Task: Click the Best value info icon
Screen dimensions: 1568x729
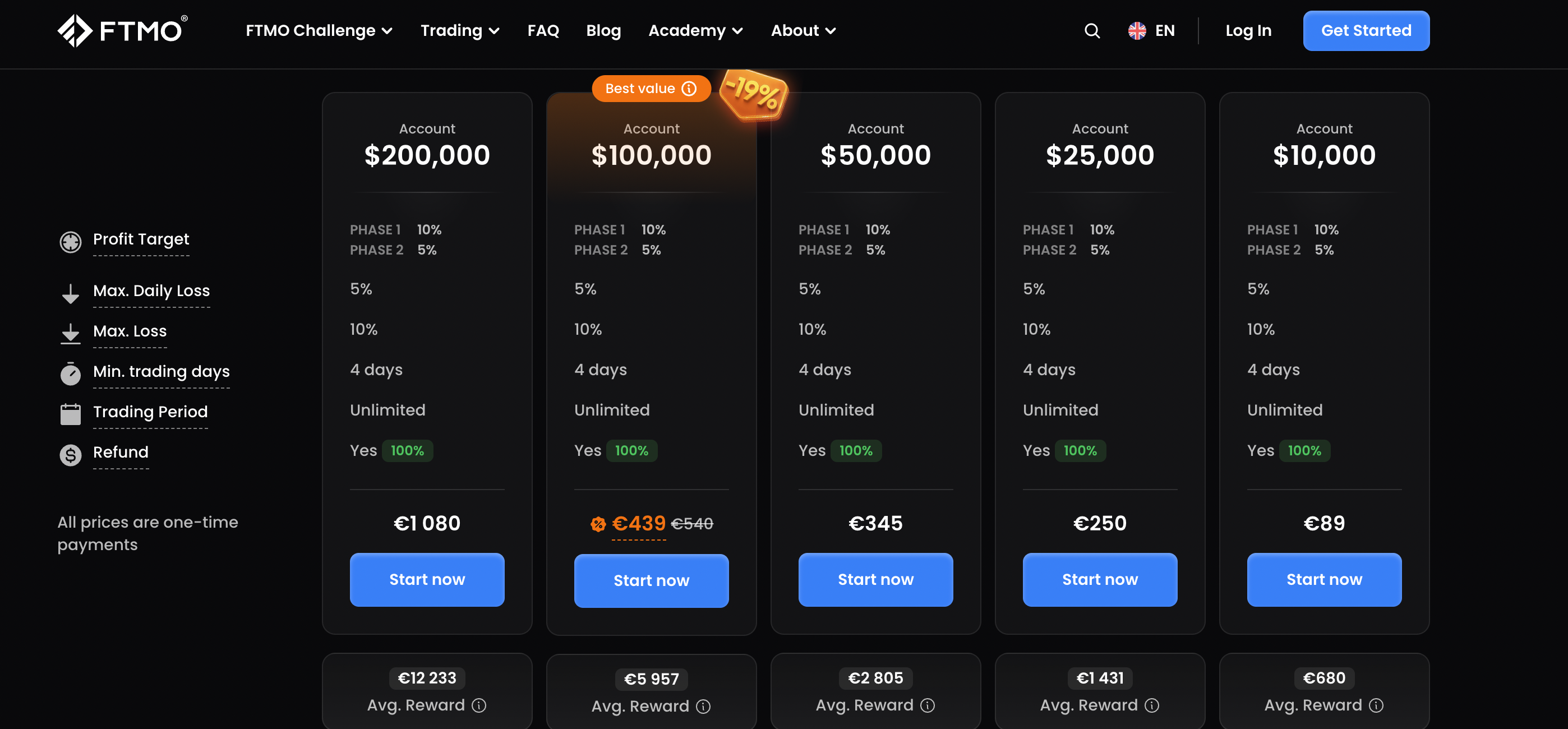Action: [689, 89]
